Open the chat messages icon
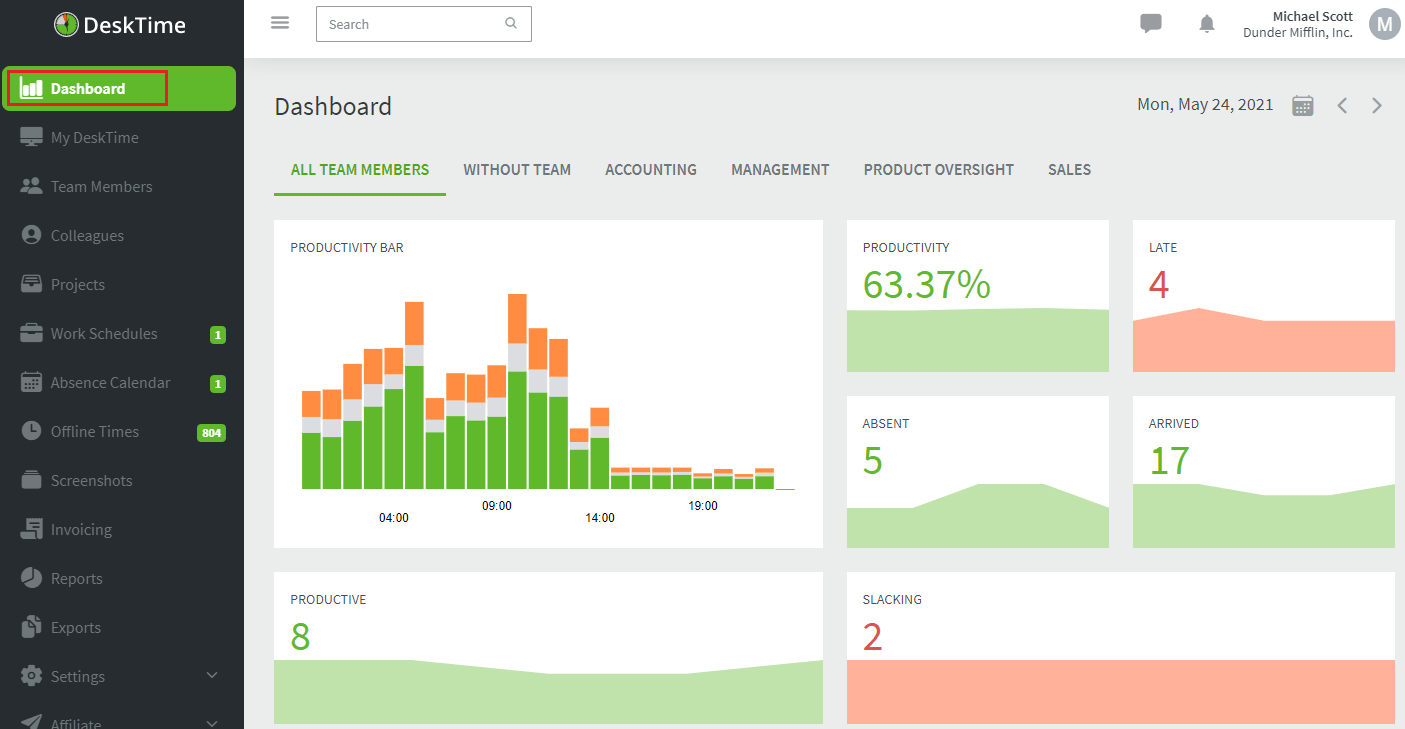The image size is (1405, 729). 1151,23
